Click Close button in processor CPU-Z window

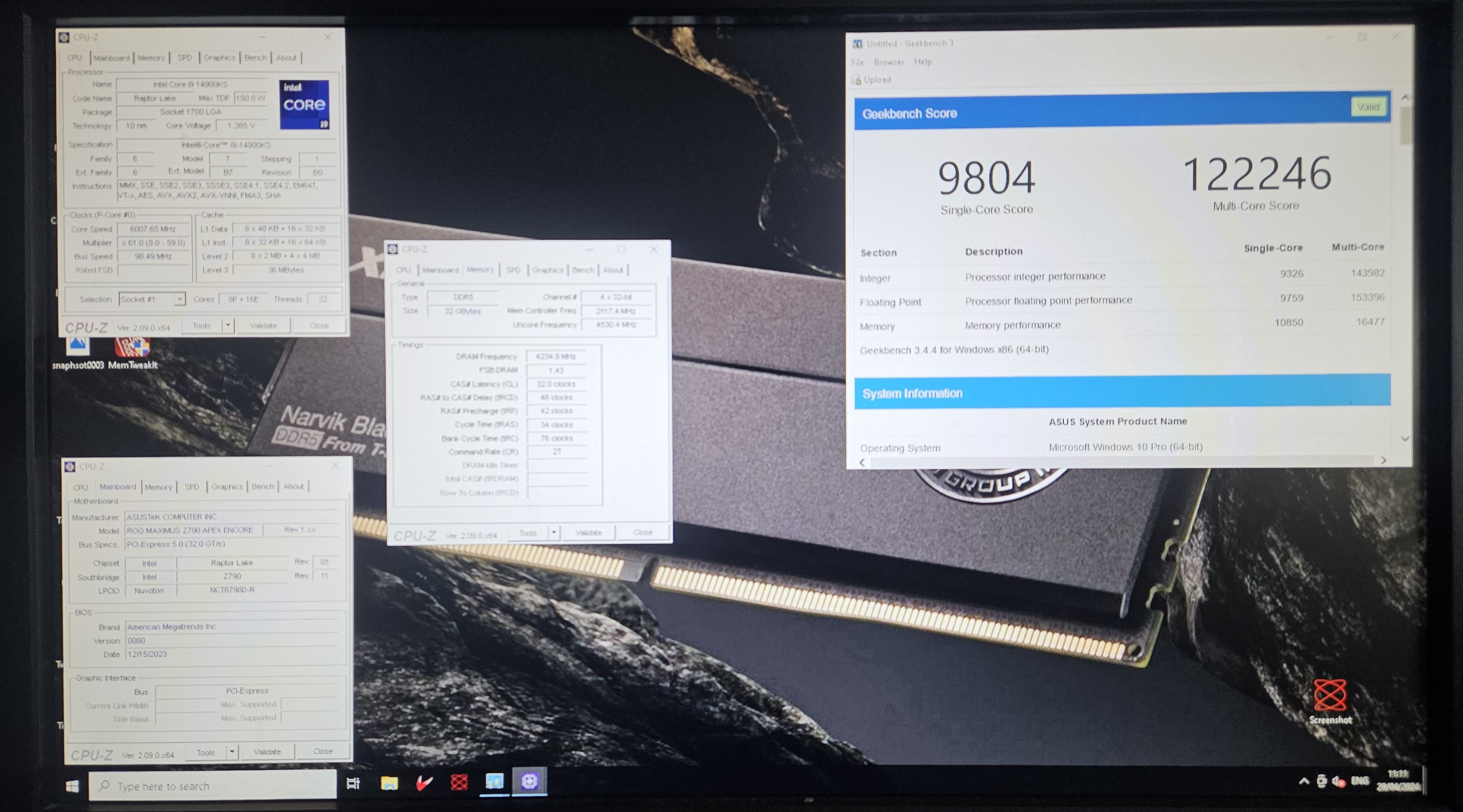319,326
